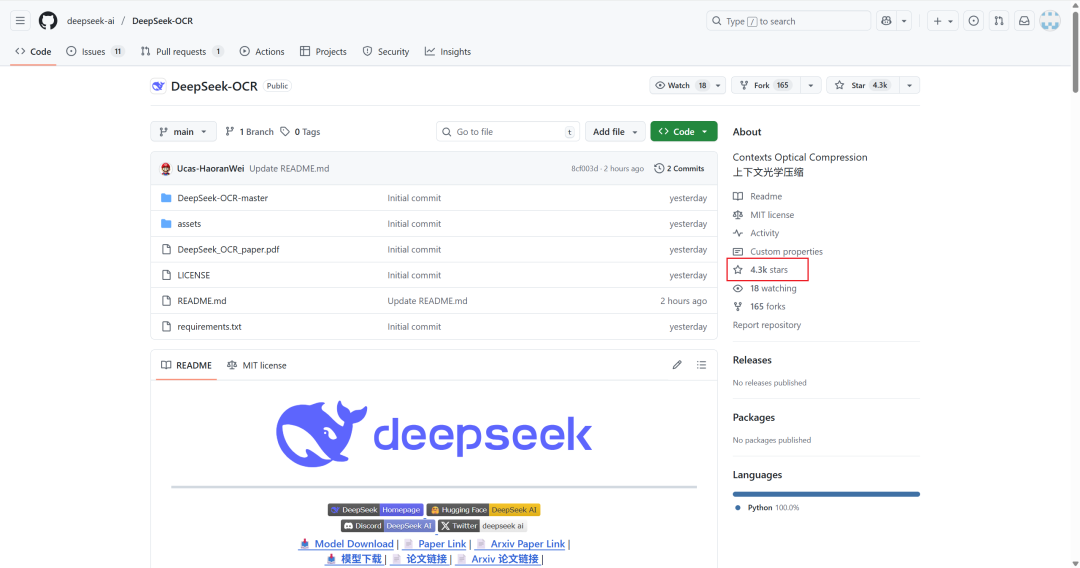Open the hamburger navigation menu
Image resolution: width=1080 pixels, height=568 pixels.
click(x=20, y=21)
